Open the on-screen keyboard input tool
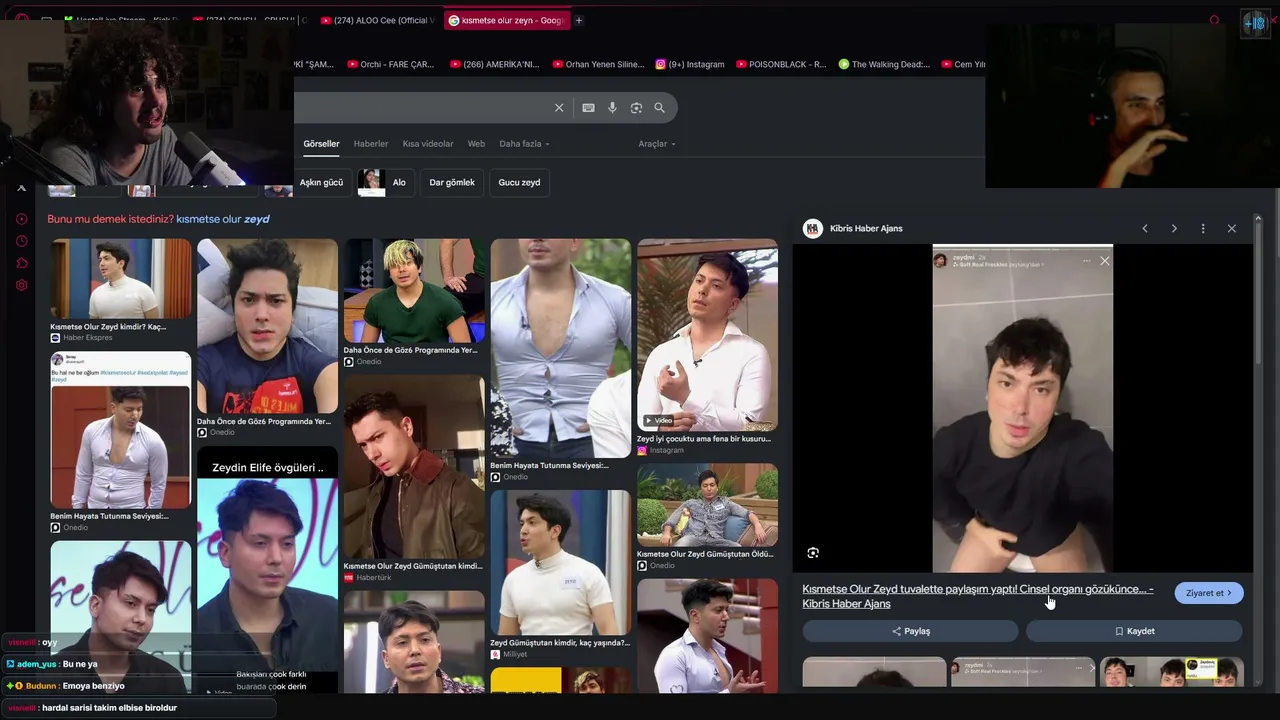The height and width of the screenshot is (720, 1280). 588,108
